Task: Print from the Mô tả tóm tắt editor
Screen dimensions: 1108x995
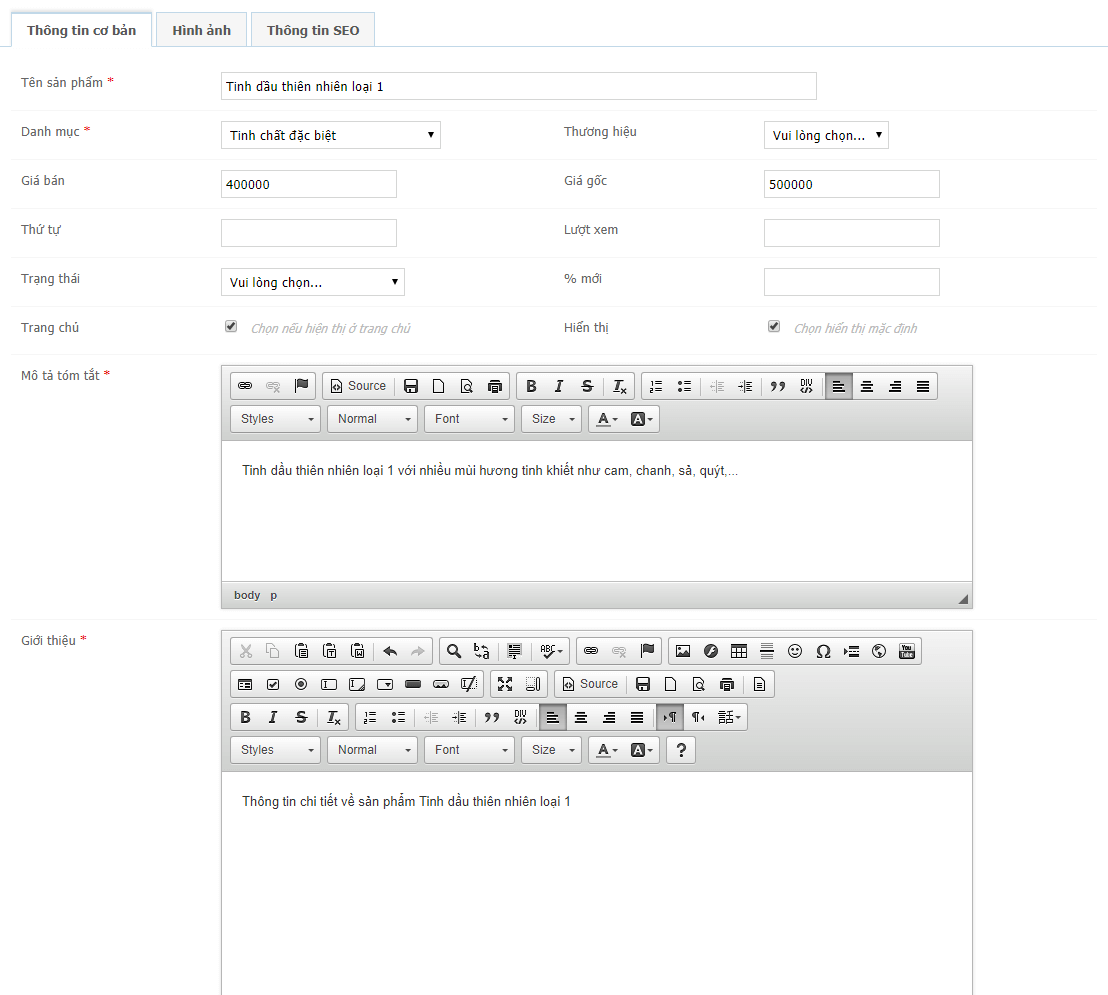Action: tap(495, 386)
